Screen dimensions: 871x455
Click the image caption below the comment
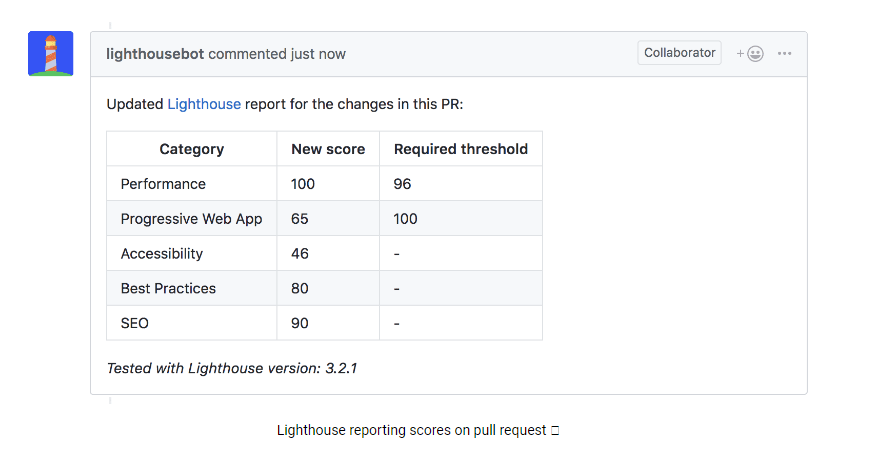(x=417, y=430)
